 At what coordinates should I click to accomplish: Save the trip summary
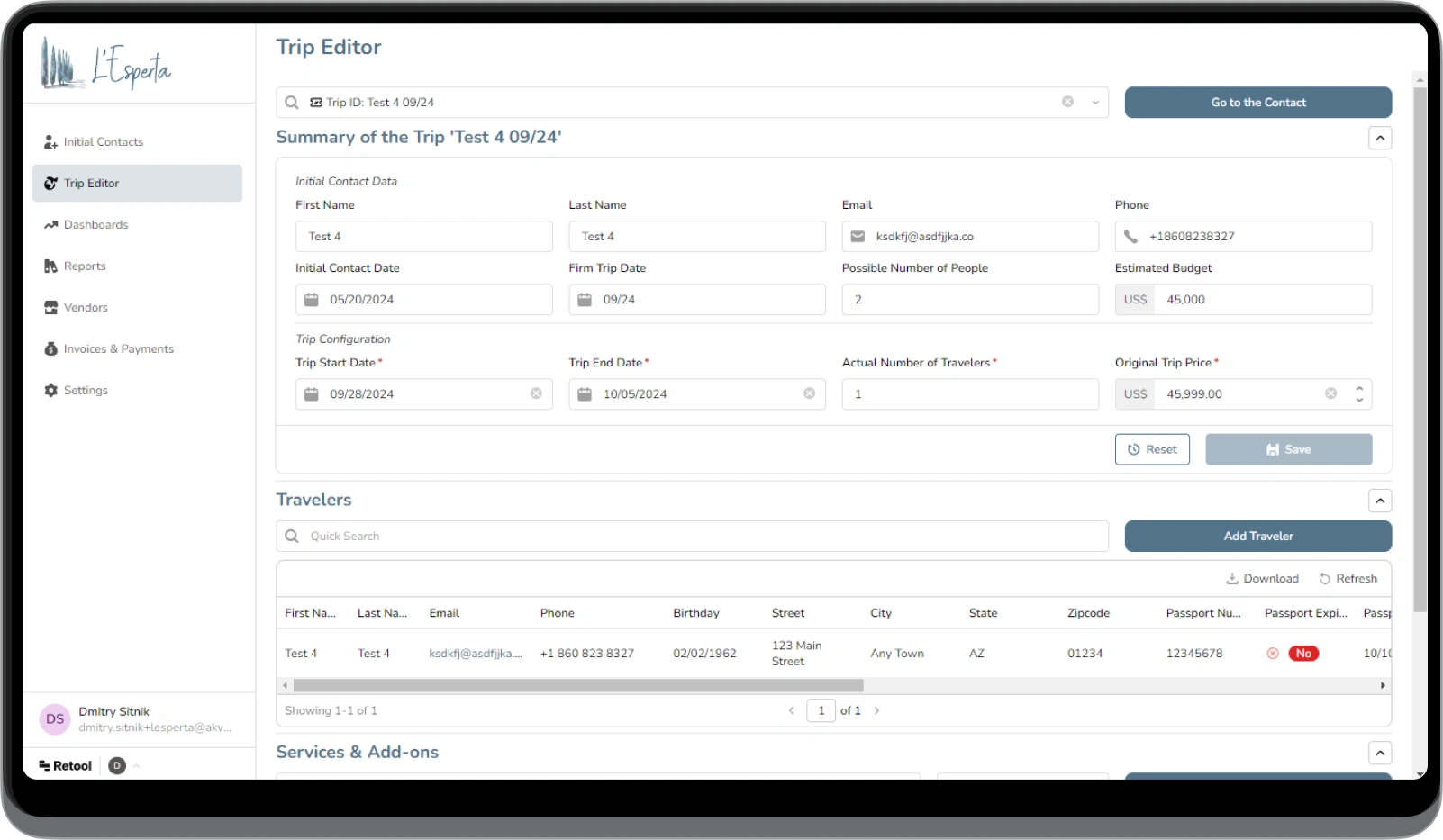(x=1289, y=450)
